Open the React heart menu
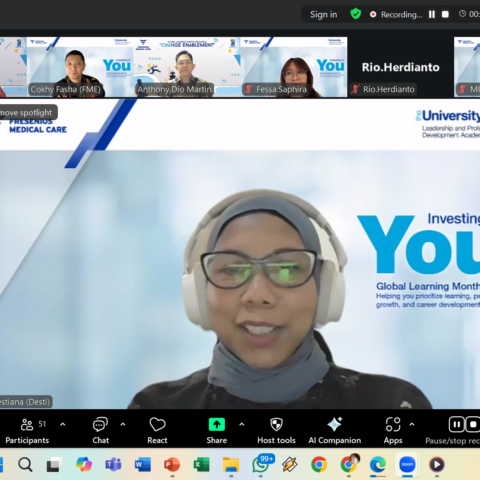Image resolution: width=480 pixels, height=480 pixels. (x=157, y=431)
